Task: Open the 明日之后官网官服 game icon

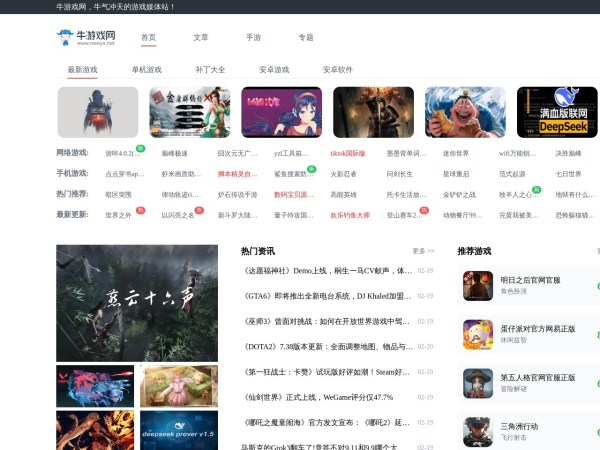Action: pyautogui.click(x=477, y=286)
